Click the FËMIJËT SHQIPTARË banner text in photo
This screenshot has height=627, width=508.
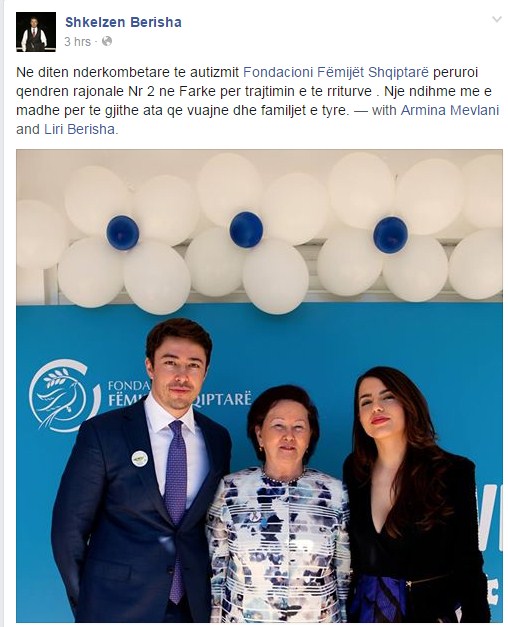180,399
